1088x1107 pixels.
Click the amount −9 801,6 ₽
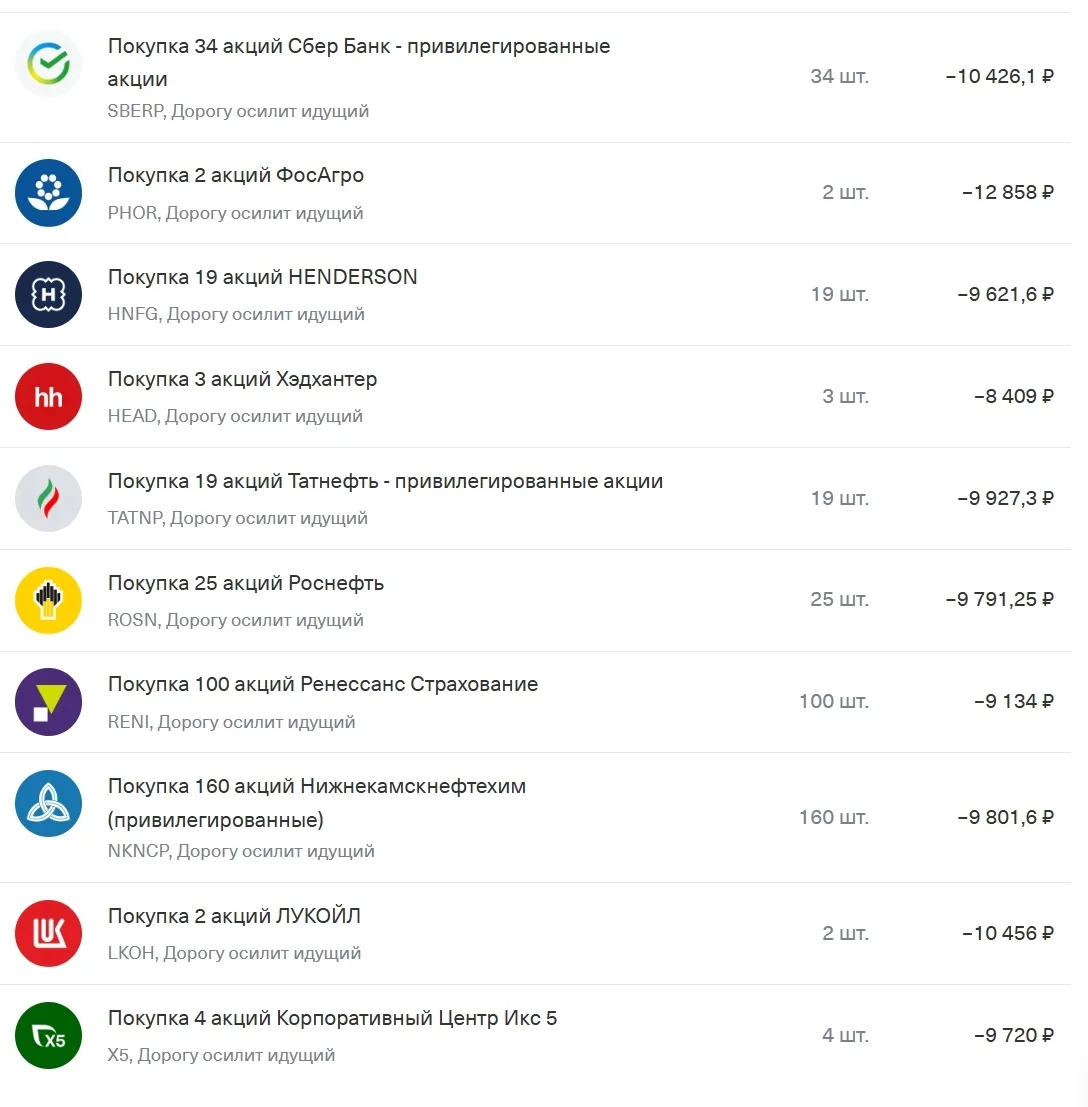tap(1006, 818)
